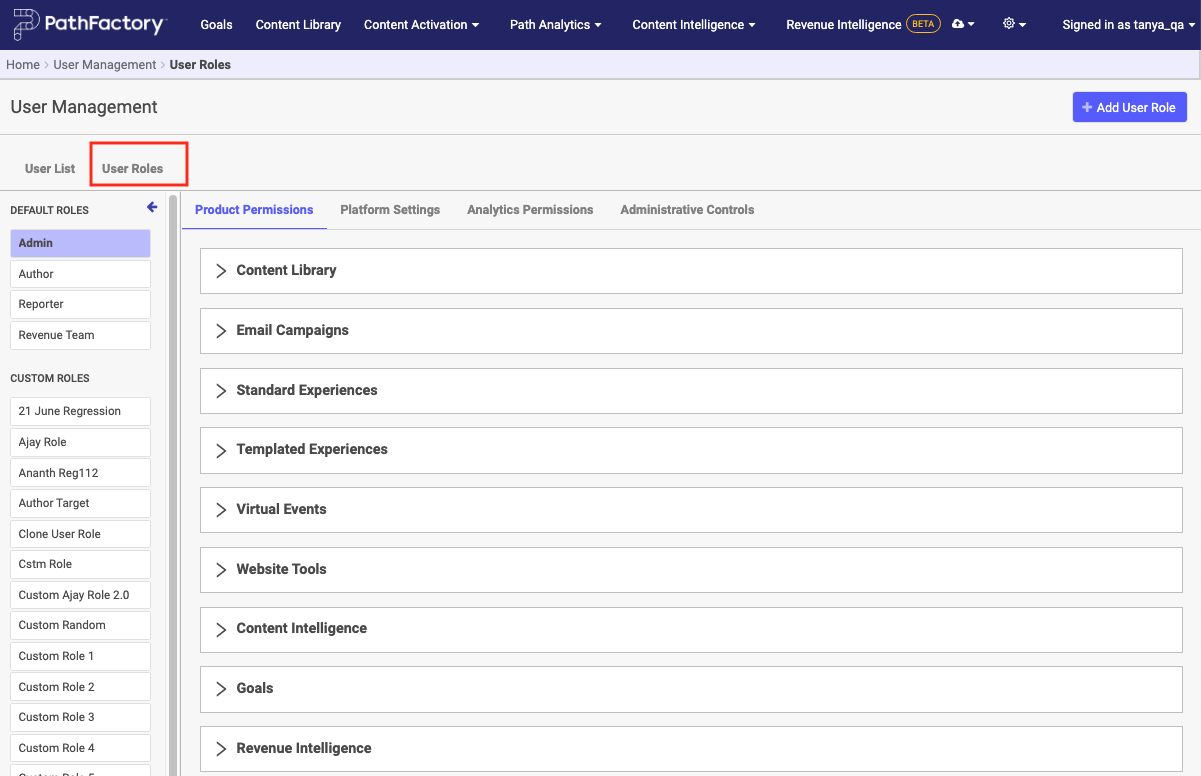The image size is (1201, 776).
Task: Click the PathFactory logo icon
Action: [28, 24]
